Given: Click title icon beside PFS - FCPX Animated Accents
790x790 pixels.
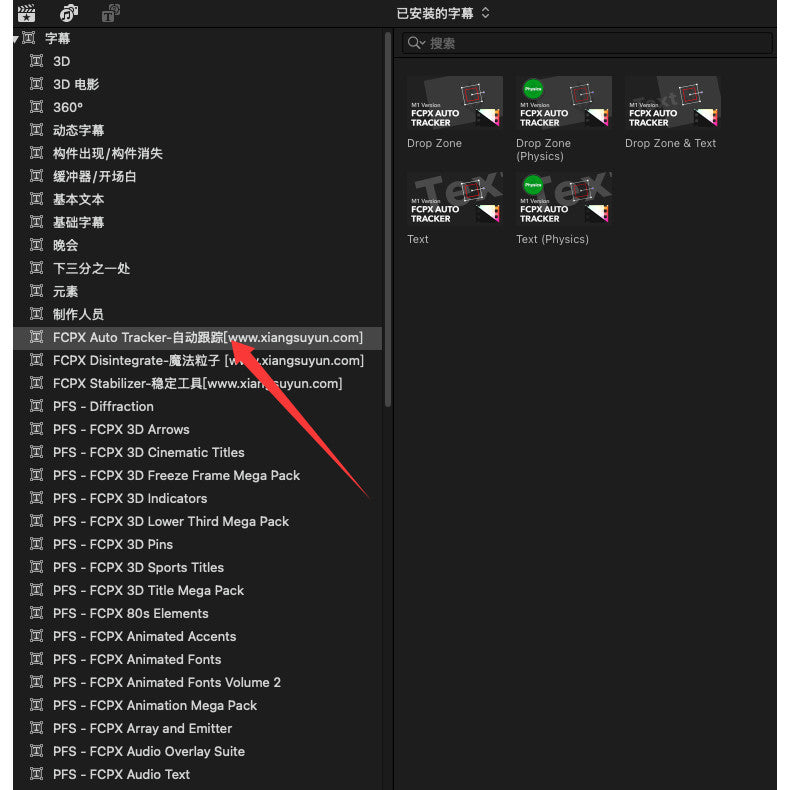Looking at the screenshot, I should click(36, 636).
